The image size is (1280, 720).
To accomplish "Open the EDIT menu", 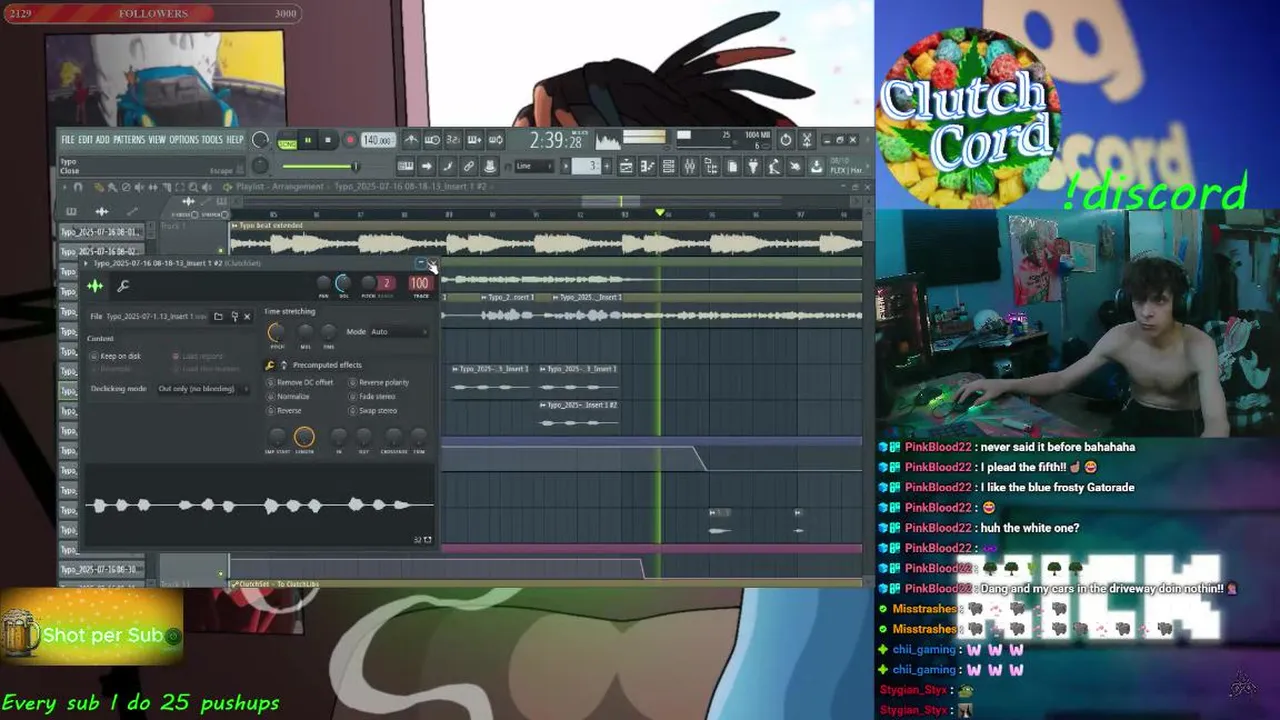I will point(85,140).
